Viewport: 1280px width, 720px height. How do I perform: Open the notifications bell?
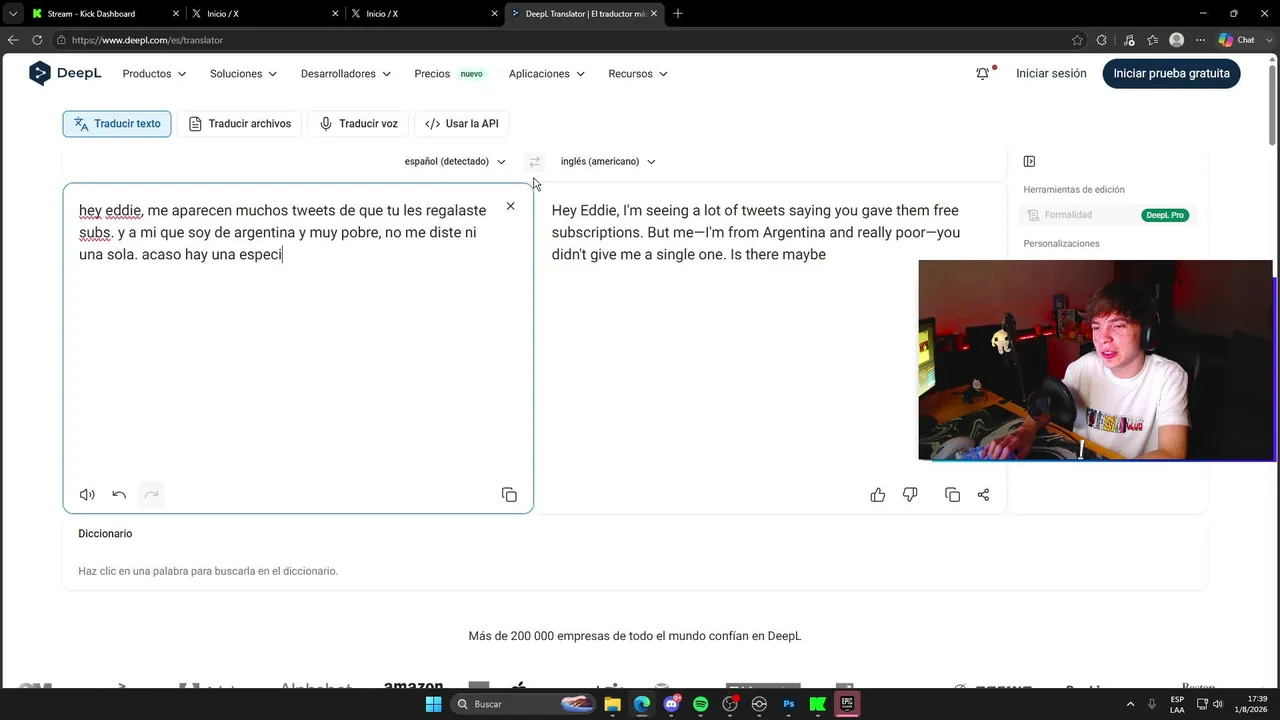[983, 73]
